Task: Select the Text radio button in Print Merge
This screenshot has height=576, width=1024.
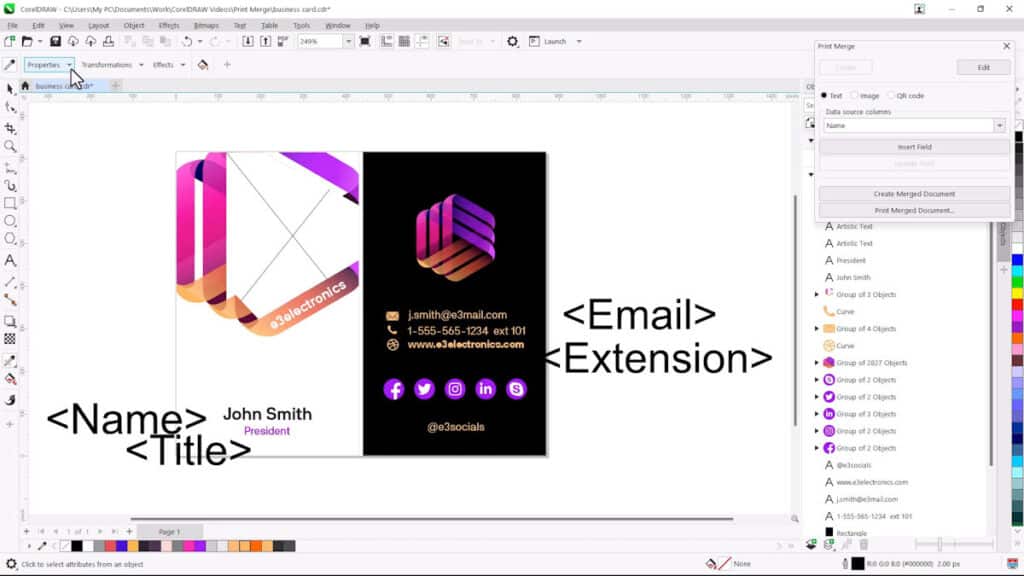Action: tap(825, 95)
